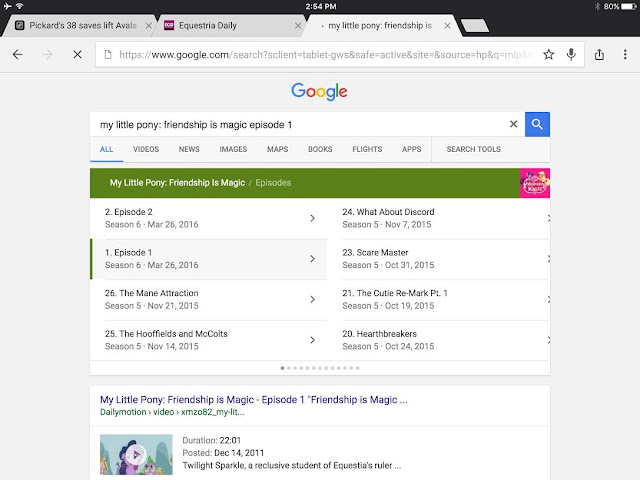Open '23. Scare Master' episode
This screenshot has height=480, width=640.
pyautogui.click(x=445, y=259)
